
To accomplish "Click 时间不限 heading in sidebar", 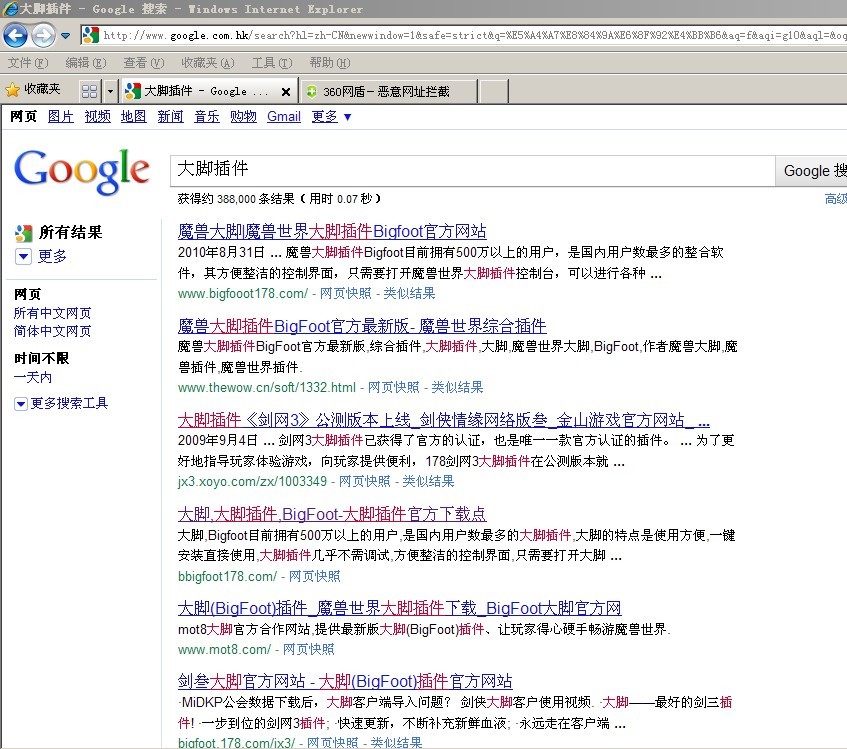I will coord(42,358).
